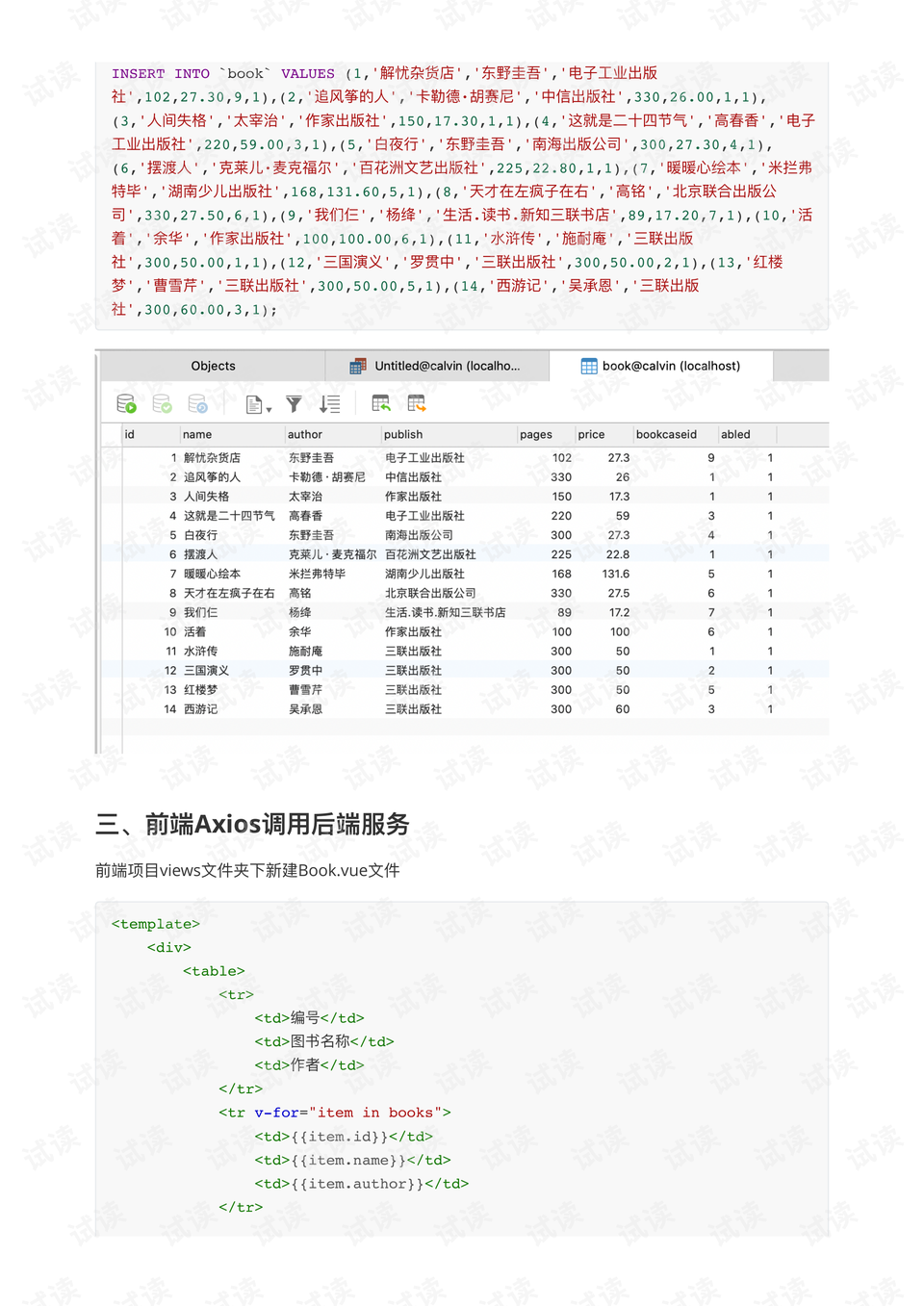924x1306 pixels.
Task: Select the 摆渡人 name cell
Action: point(200,554)
